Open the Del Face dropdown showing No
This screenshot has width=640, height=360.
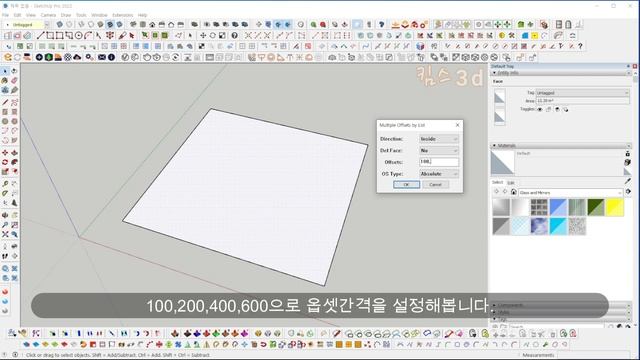click(x=439, y=151)
